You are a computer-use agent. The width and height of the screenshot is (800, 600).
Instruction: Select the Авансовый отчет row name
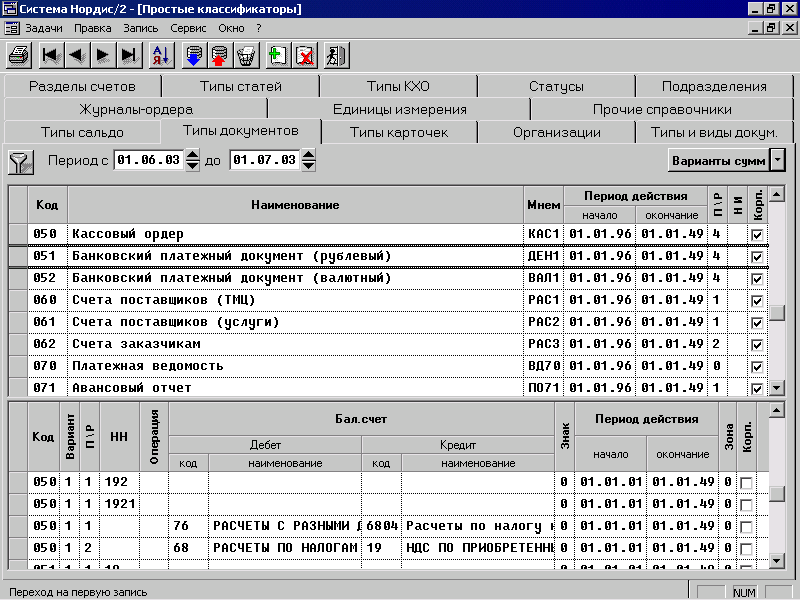coord(132,388)
